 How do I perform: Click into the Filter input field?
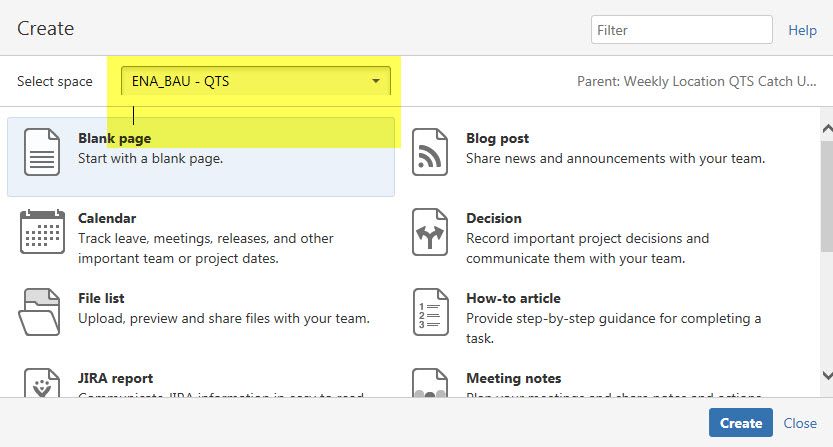tap(682, 30)
